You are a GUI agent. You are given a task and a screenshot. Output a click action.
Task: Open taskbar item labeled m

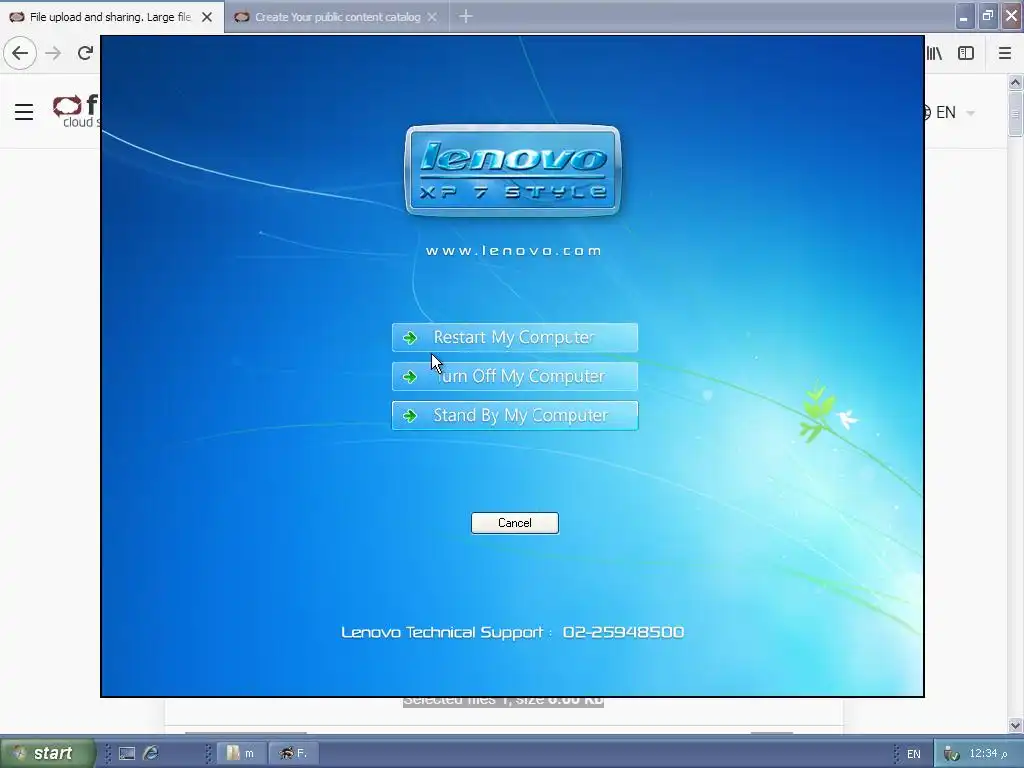240,754
